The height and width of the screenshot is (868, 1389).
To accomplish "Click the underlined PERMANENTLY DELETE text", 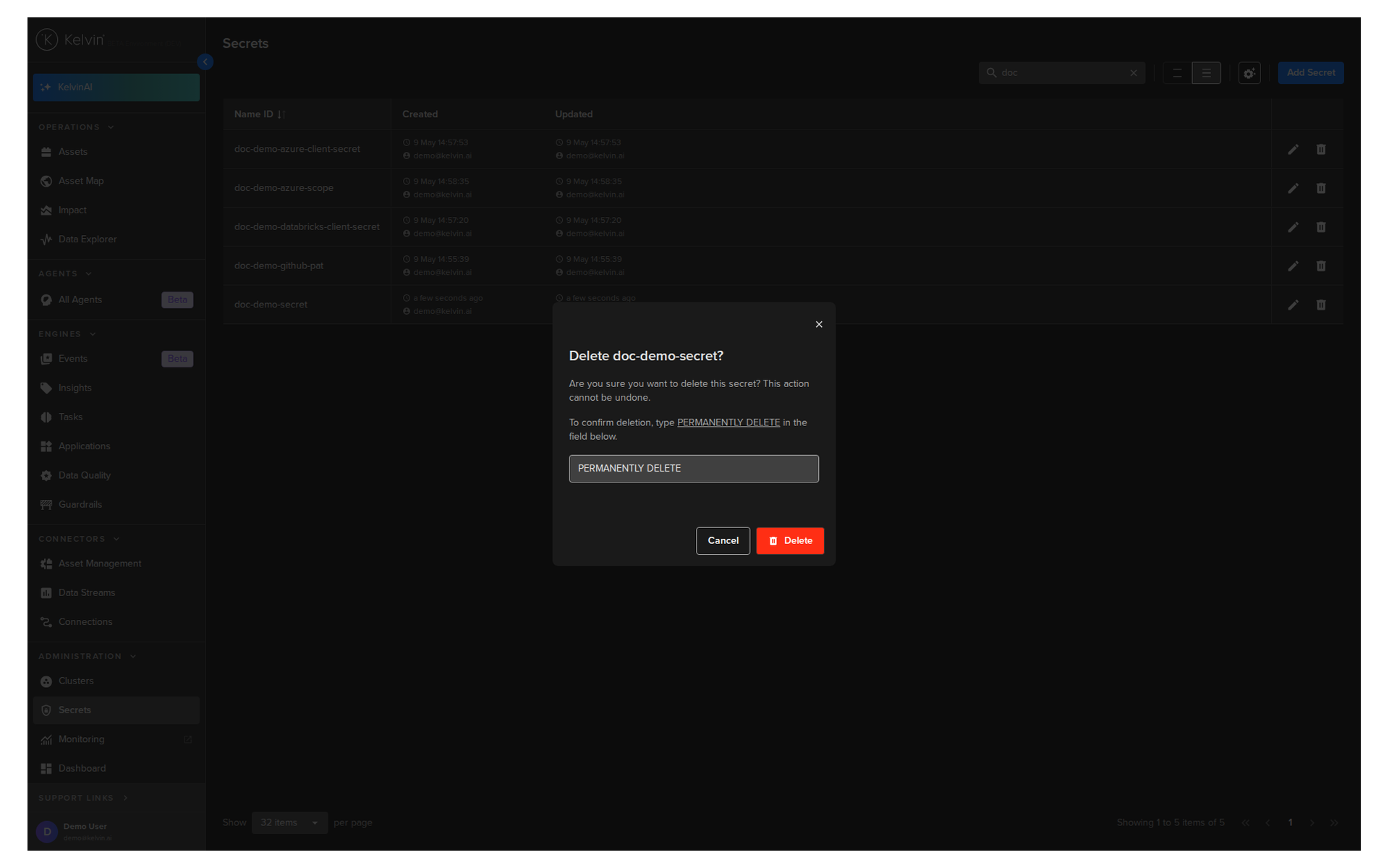I will tap(728, 422).
